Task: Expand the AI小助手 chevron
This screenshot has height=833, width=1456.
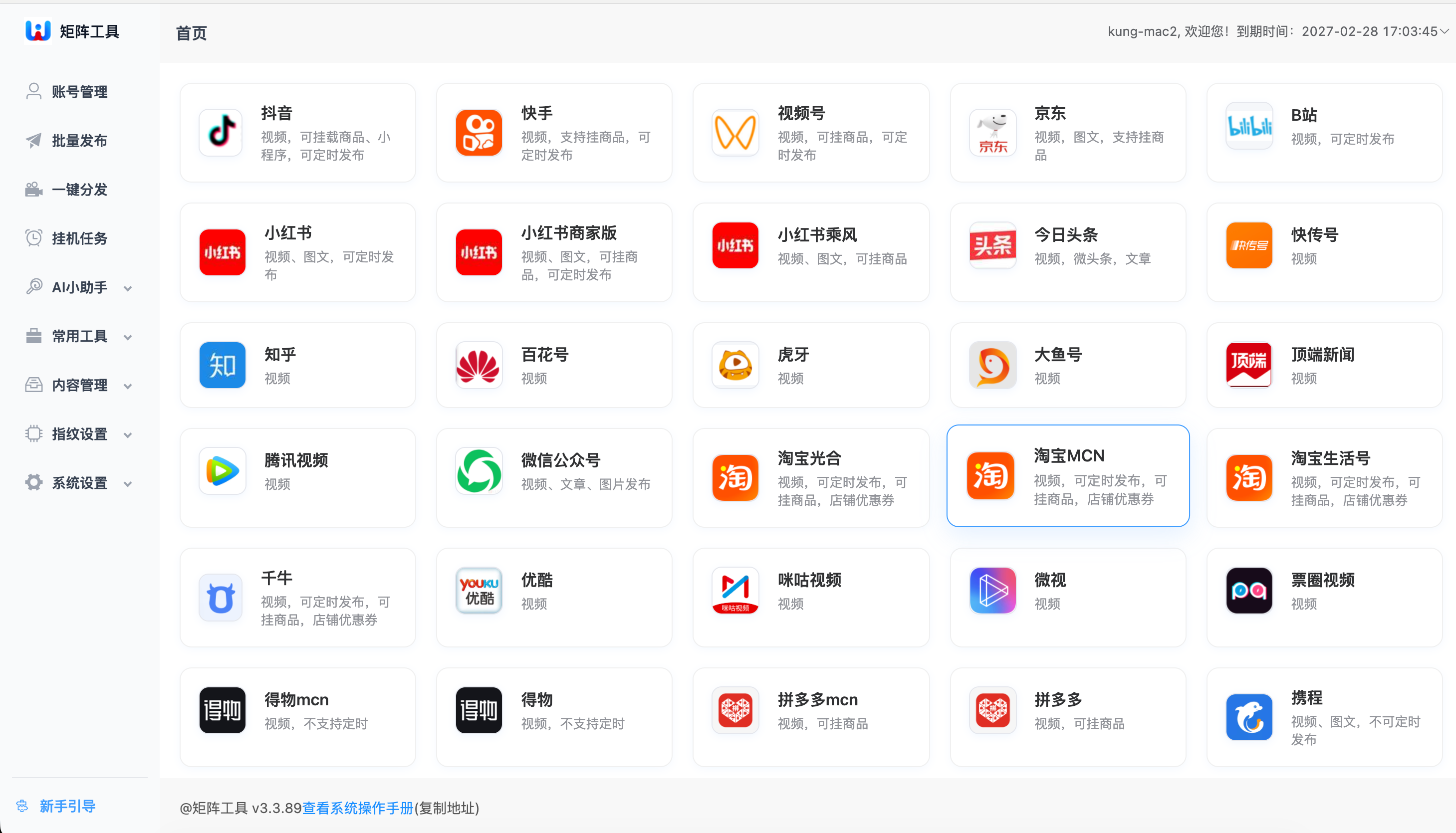Action: [128, 288]
